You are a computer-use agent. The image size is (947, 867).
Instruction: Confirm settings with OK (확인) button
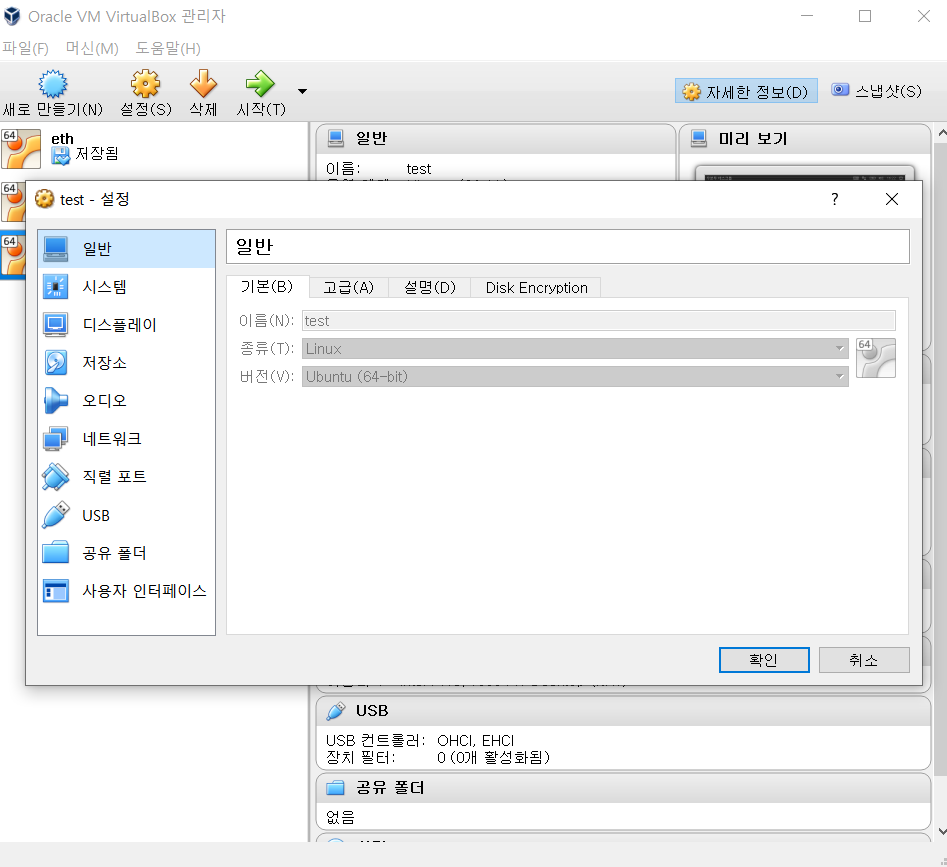click(764, 660)
